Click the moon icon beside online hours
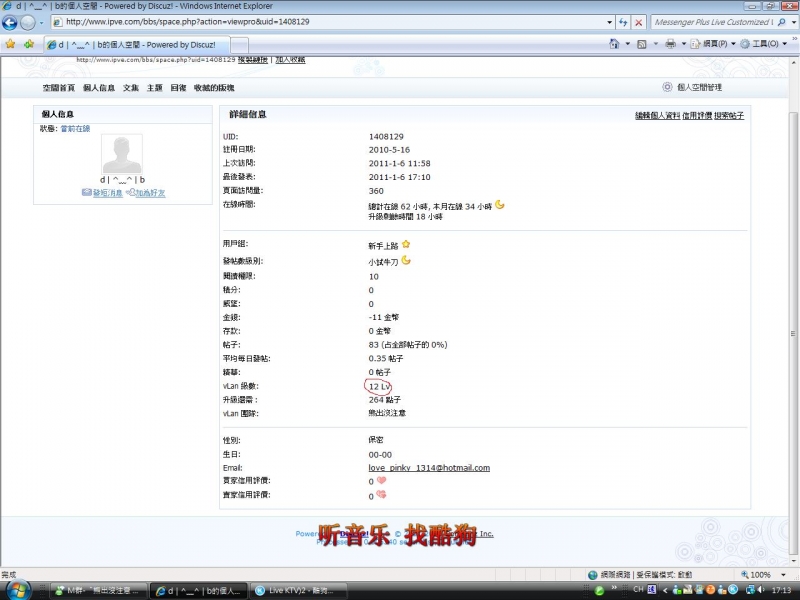The width and height of the screenshot is (800, 600). point(499,205)
